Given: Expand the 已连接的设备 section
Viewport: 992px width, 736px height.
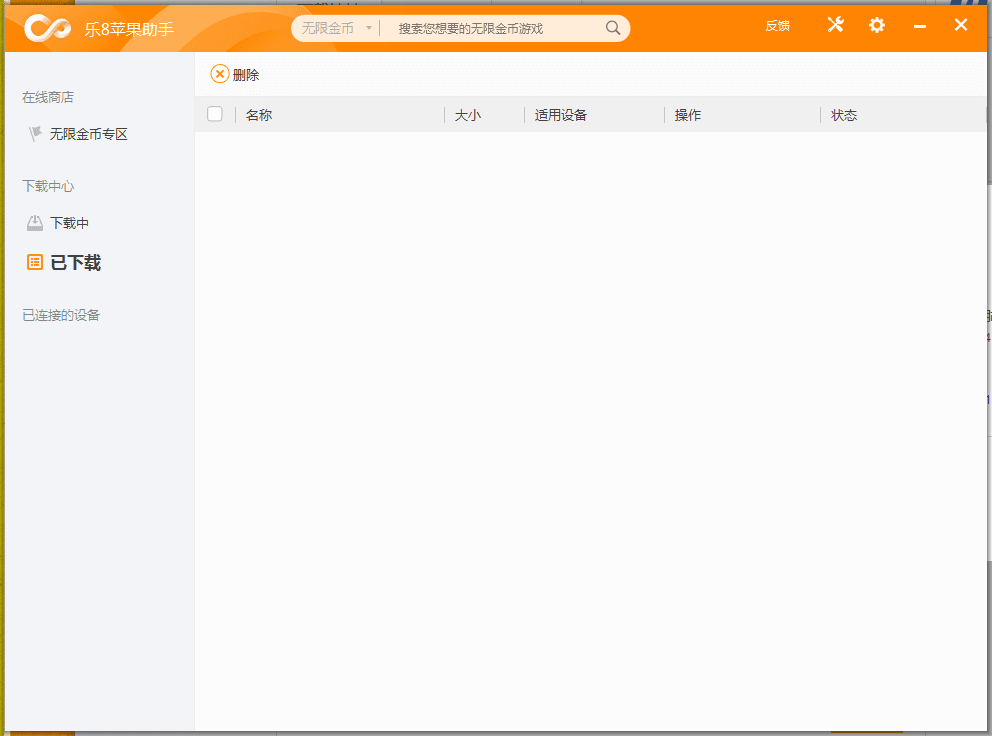Looking at the screenshot, I should pyautogui.click(x=58, y=315).
